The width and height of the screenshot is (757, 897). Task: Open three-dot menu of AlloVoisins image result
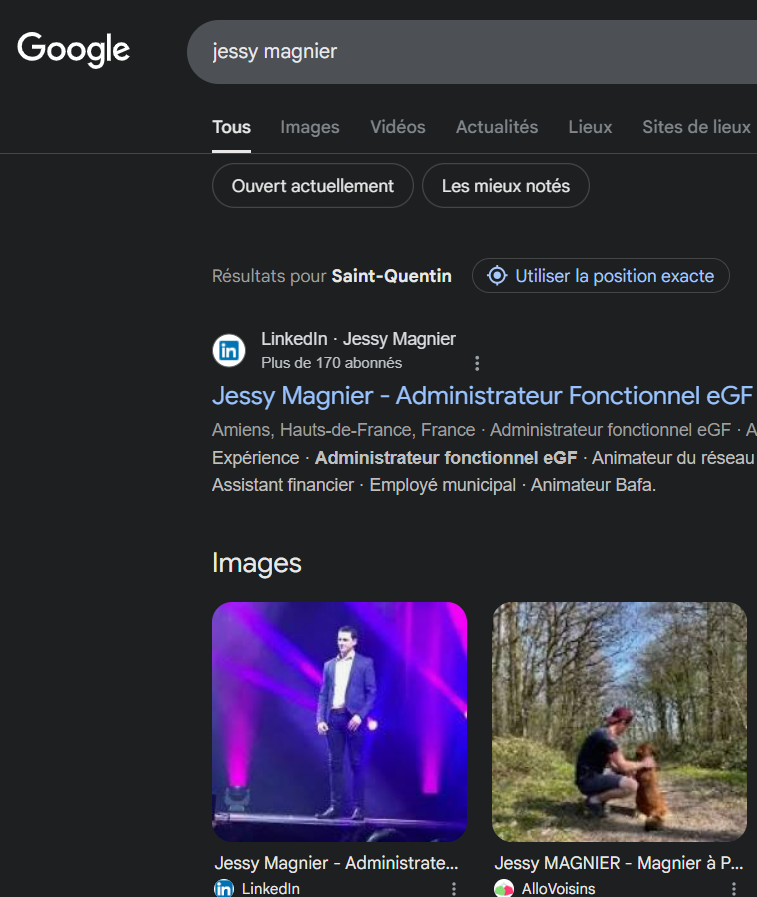734,888
